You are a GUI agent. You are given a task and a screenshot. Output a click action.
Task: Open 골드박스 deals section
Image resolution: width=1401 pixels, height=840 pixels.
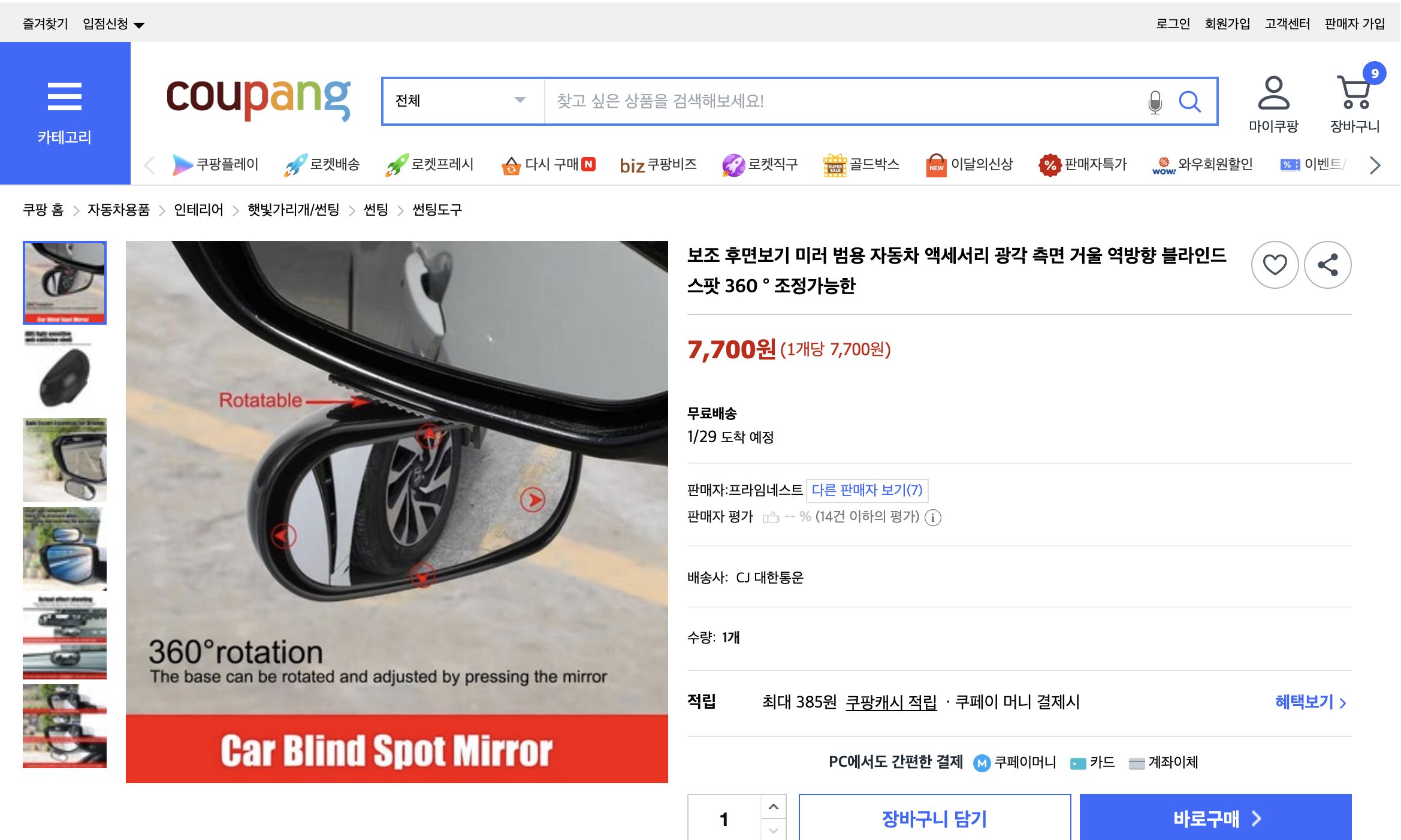[863, 165]
